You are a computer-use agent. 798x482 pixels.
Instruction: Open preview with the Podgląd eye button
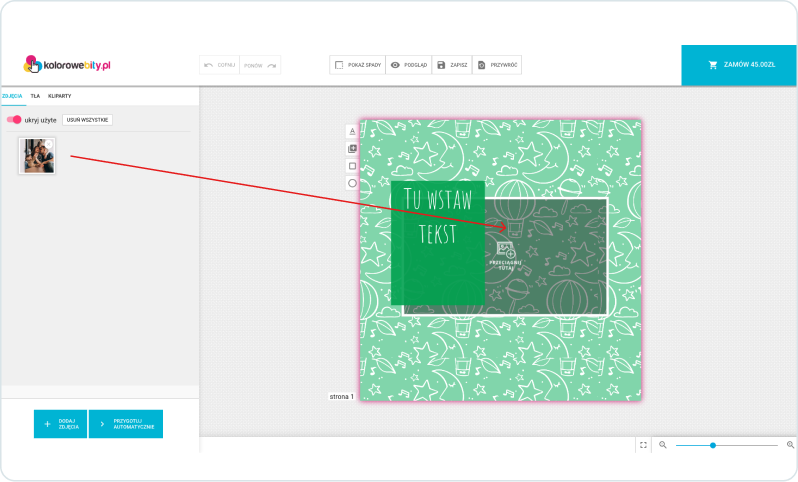coord(408,65)
